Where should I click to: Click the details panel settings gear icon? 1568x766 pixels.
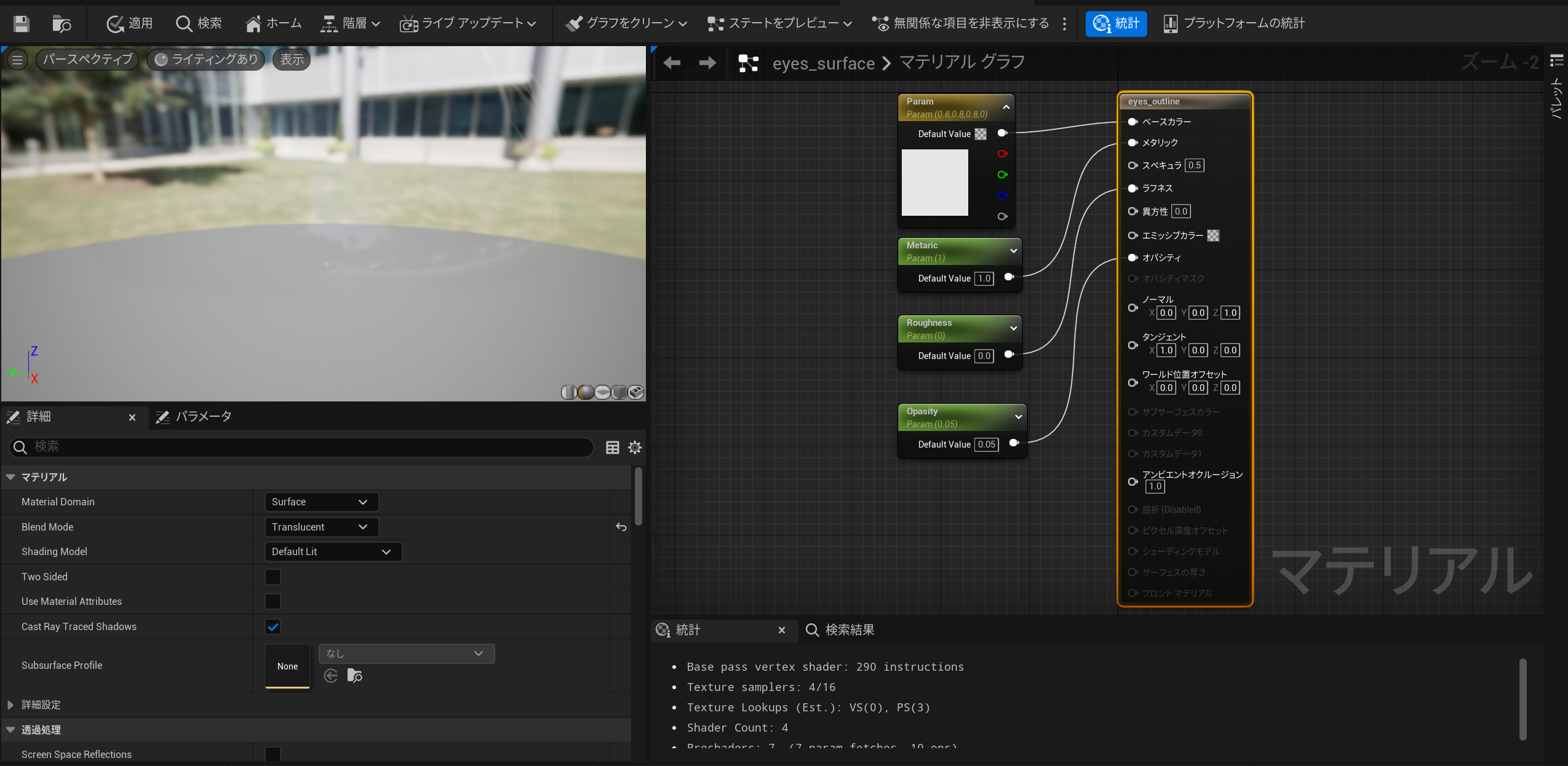coord(635,447)
